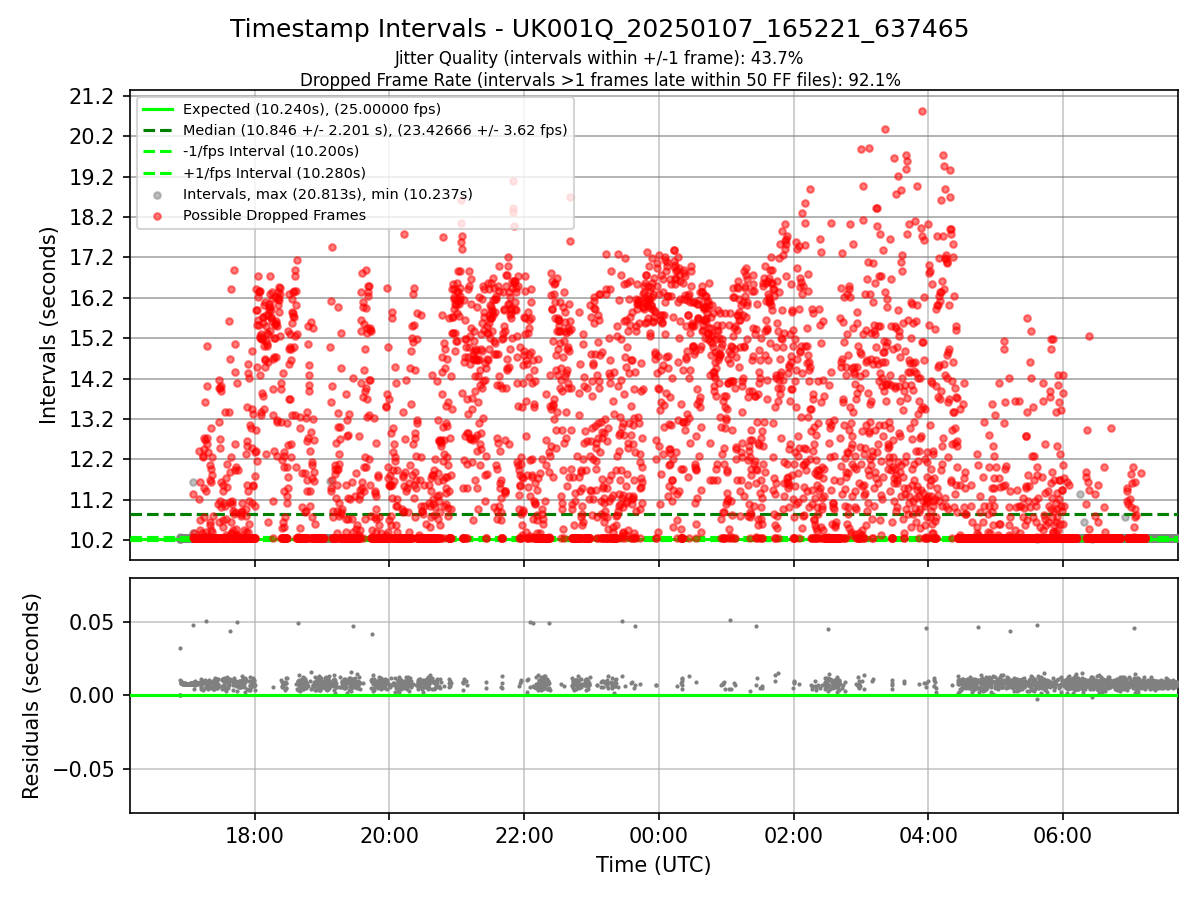
Task: Click the 'Residuals (seconds)' y-axis label
Action: click(x=32, y=696)
